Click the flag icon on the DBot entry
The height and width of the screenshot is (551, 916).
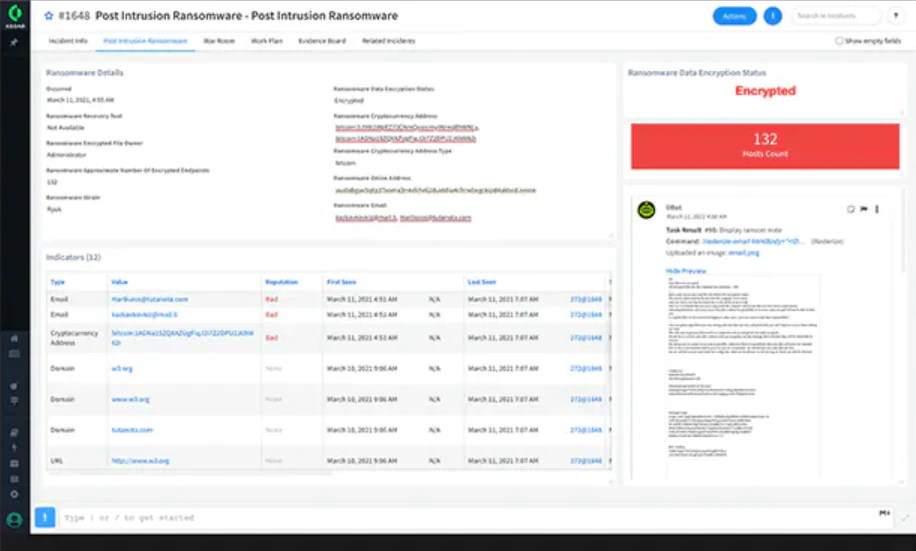pos(863,209)
